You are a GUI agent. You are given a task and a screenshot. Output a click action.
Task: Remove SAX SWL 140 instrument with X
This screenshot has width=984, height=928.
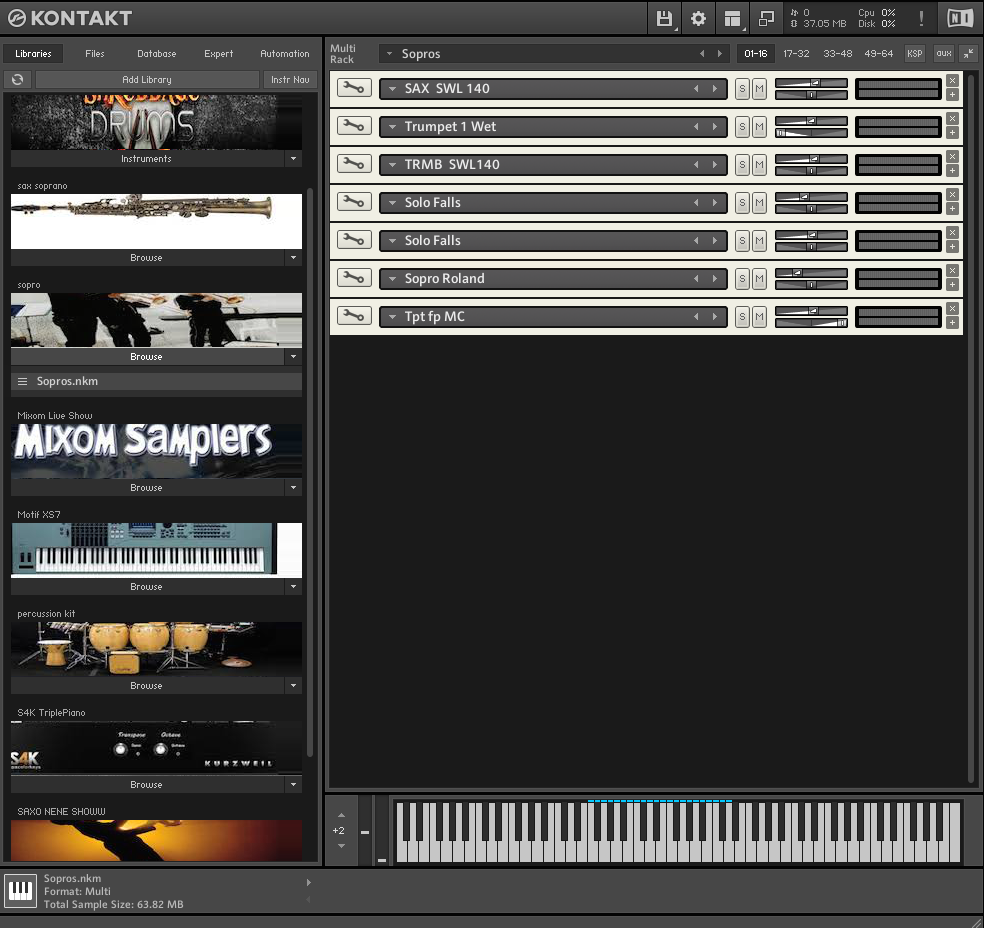tap(952, 81)
